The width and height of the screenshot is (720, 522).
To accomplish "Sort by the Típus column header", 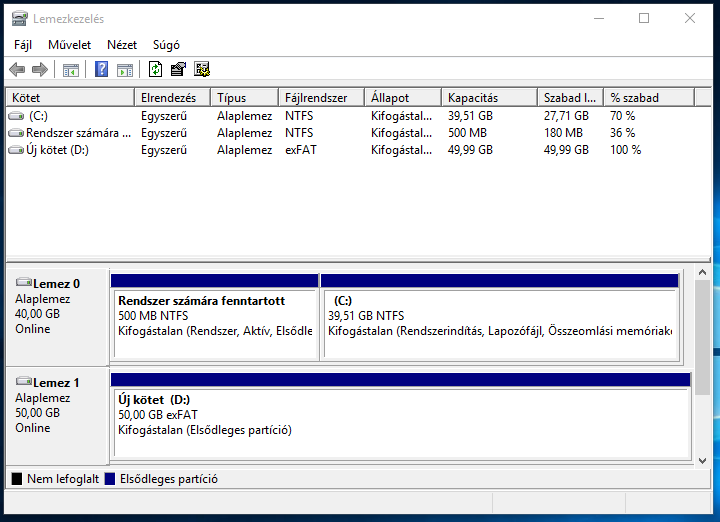I will (245, 97).
